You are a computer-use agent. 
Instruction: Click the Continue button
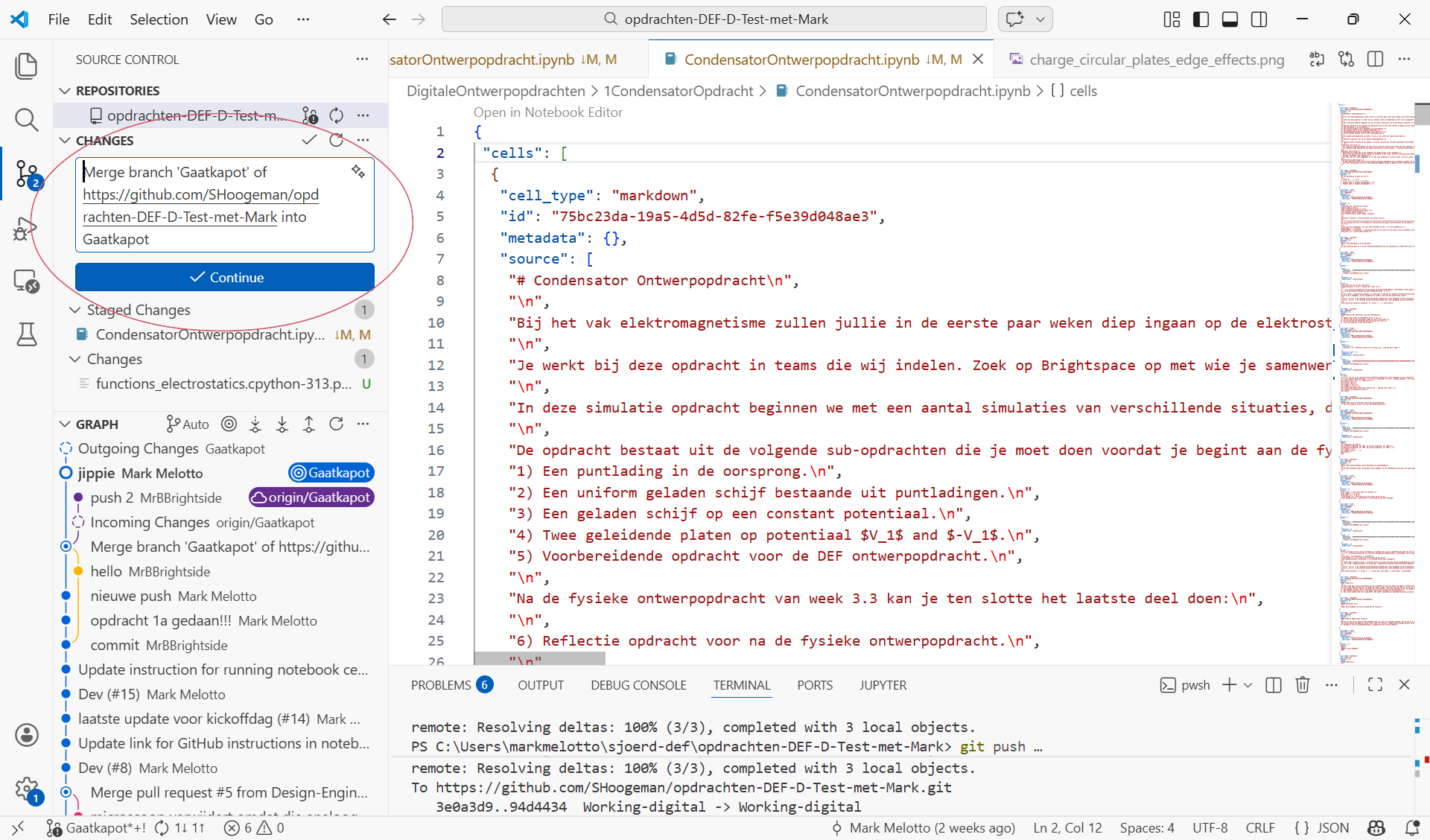tap(225, 277)
